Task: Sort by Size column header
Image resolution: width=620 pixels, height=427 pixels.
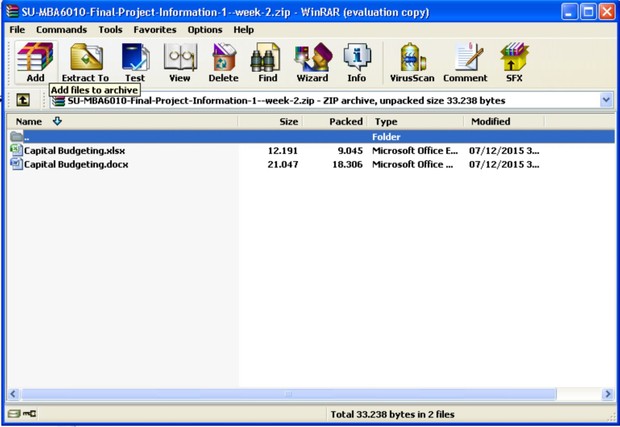Action: [270, 121]
